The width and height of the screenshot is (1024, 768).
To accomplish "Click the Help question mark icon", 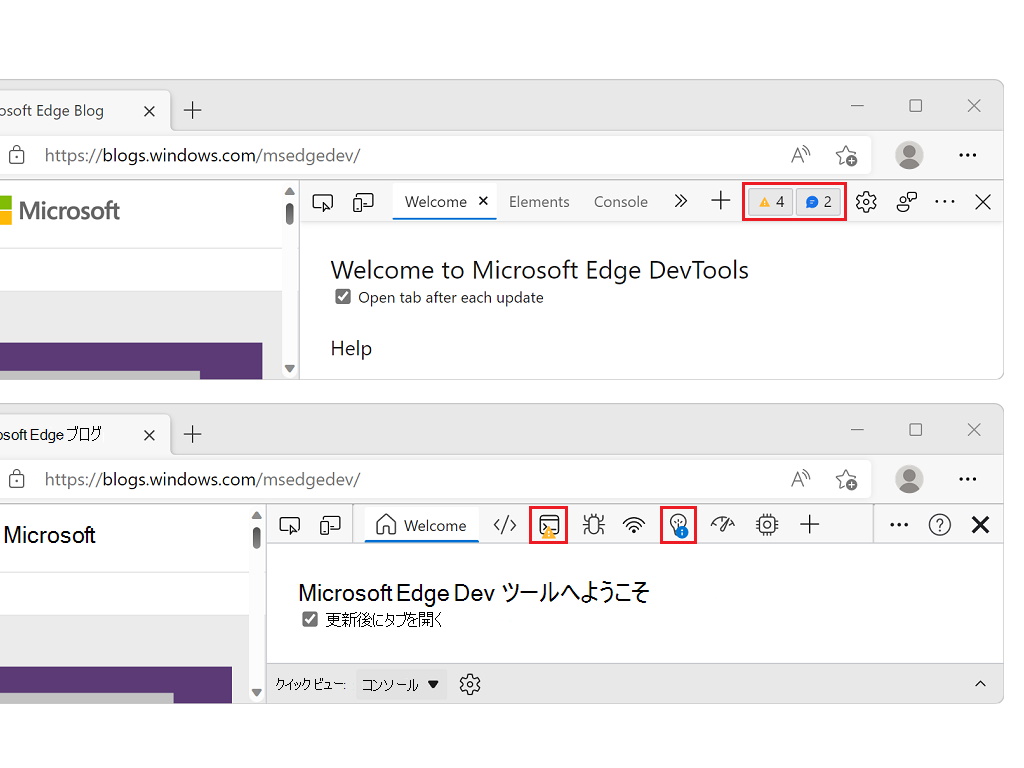I will [x=939, y=524].
